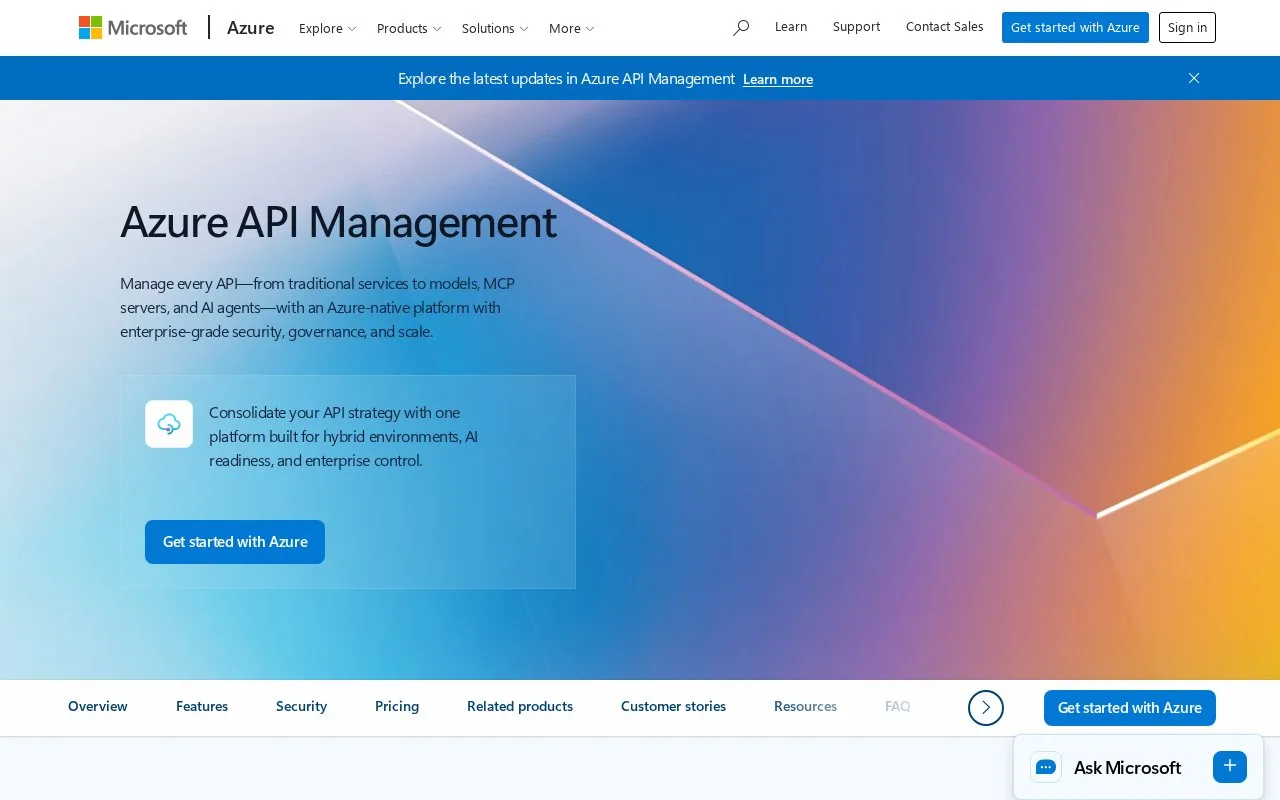The image size is (1280, 800).
Task: Click Get started with Azure in hero card
Action: [235, 542]
